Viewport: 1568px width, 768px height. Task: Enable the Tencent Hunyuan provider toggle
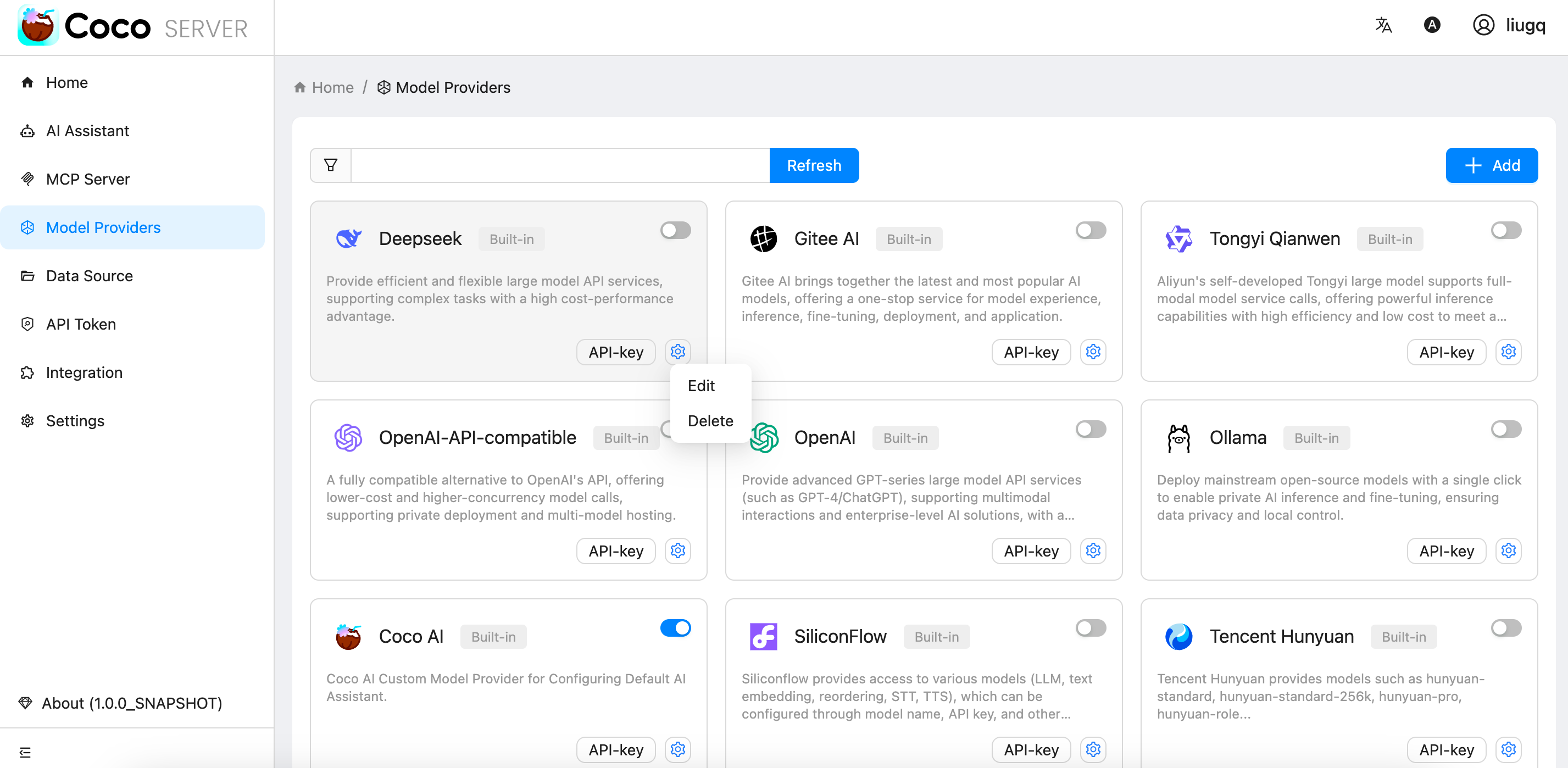click(1505, 627)
